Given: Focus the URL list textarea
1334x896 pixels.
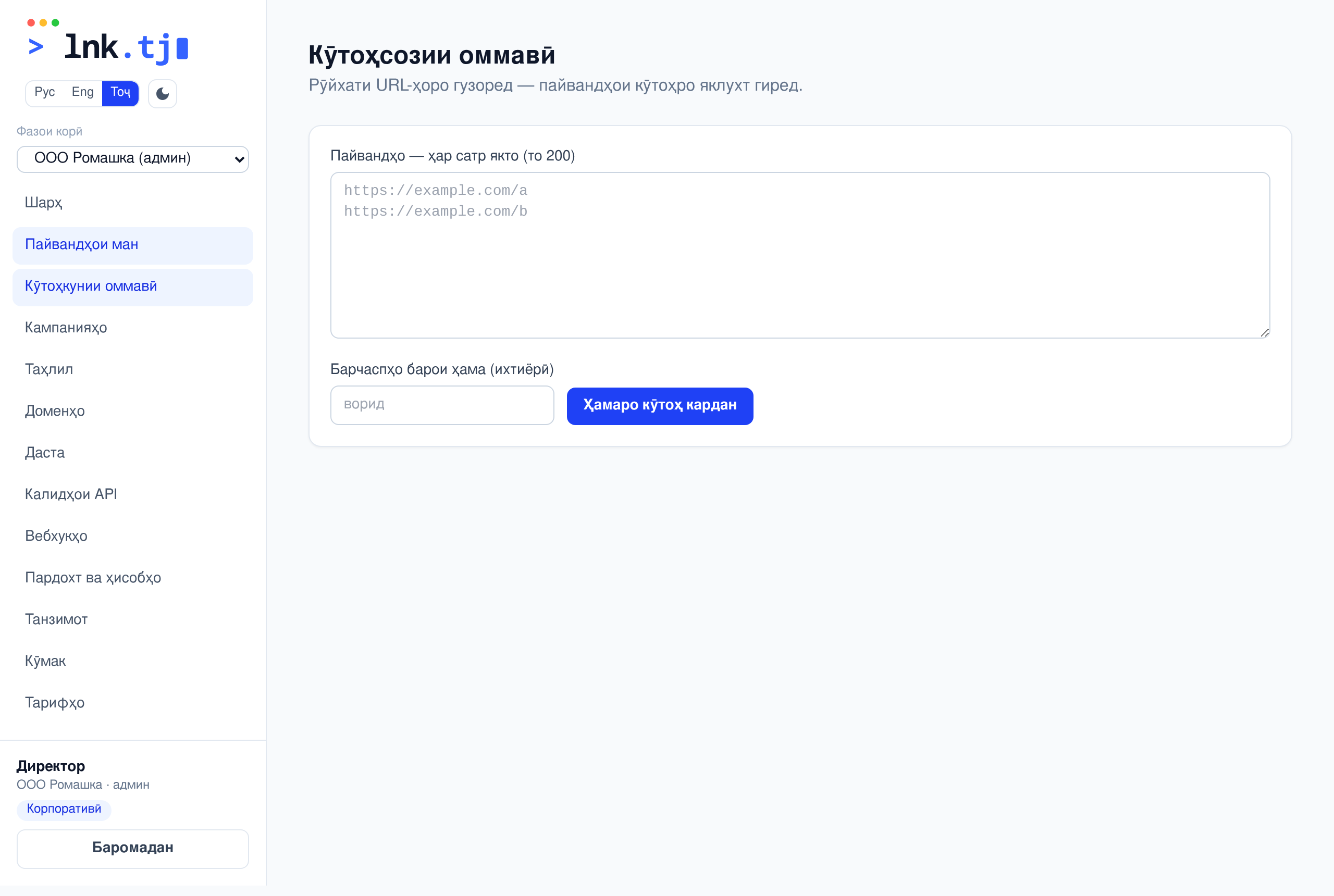Looking at the screenshot, I should click(x=799, y=255).
